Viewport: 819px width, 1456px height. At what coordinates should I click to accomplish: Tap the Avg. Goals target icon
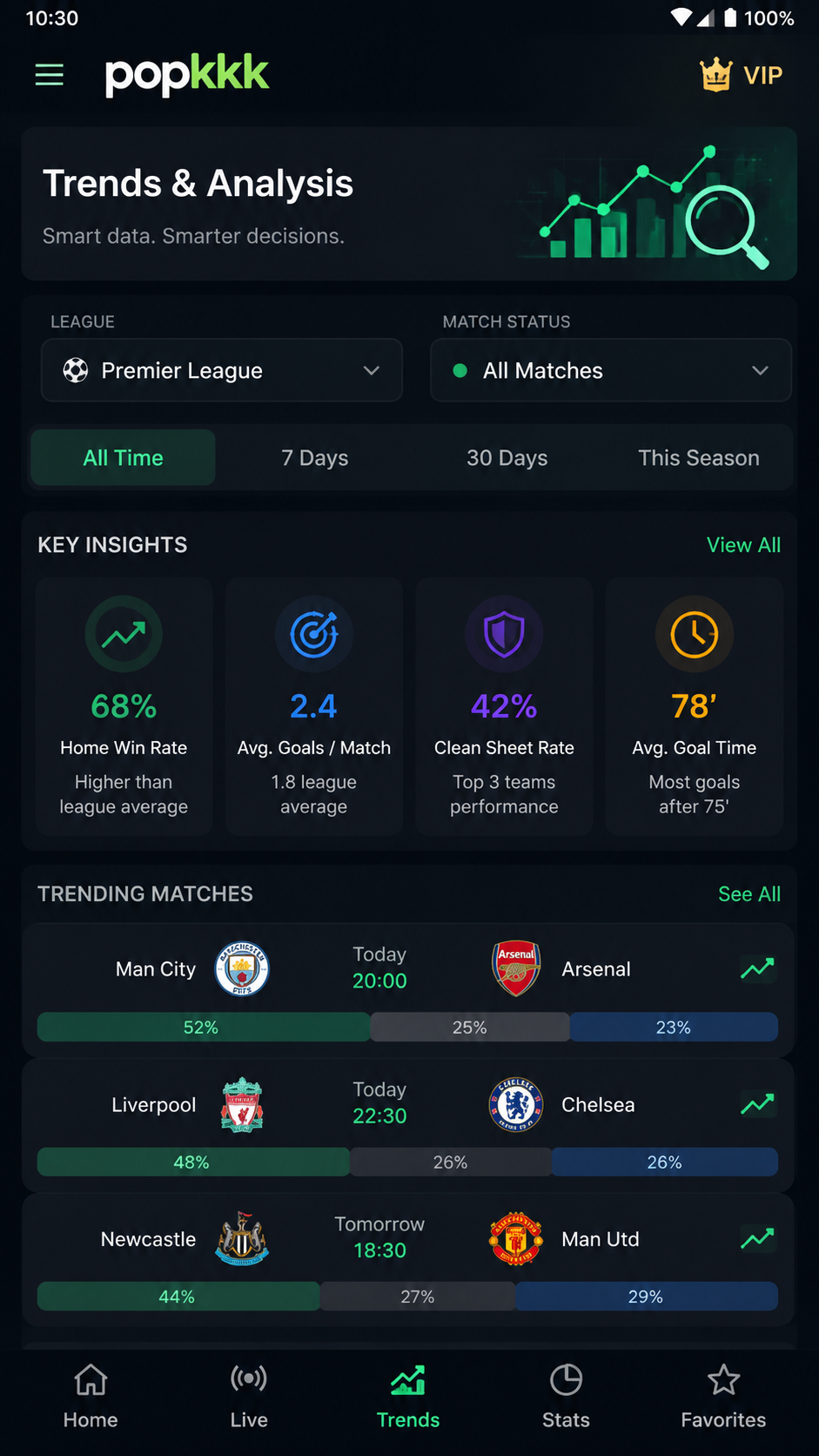(314, 634)
